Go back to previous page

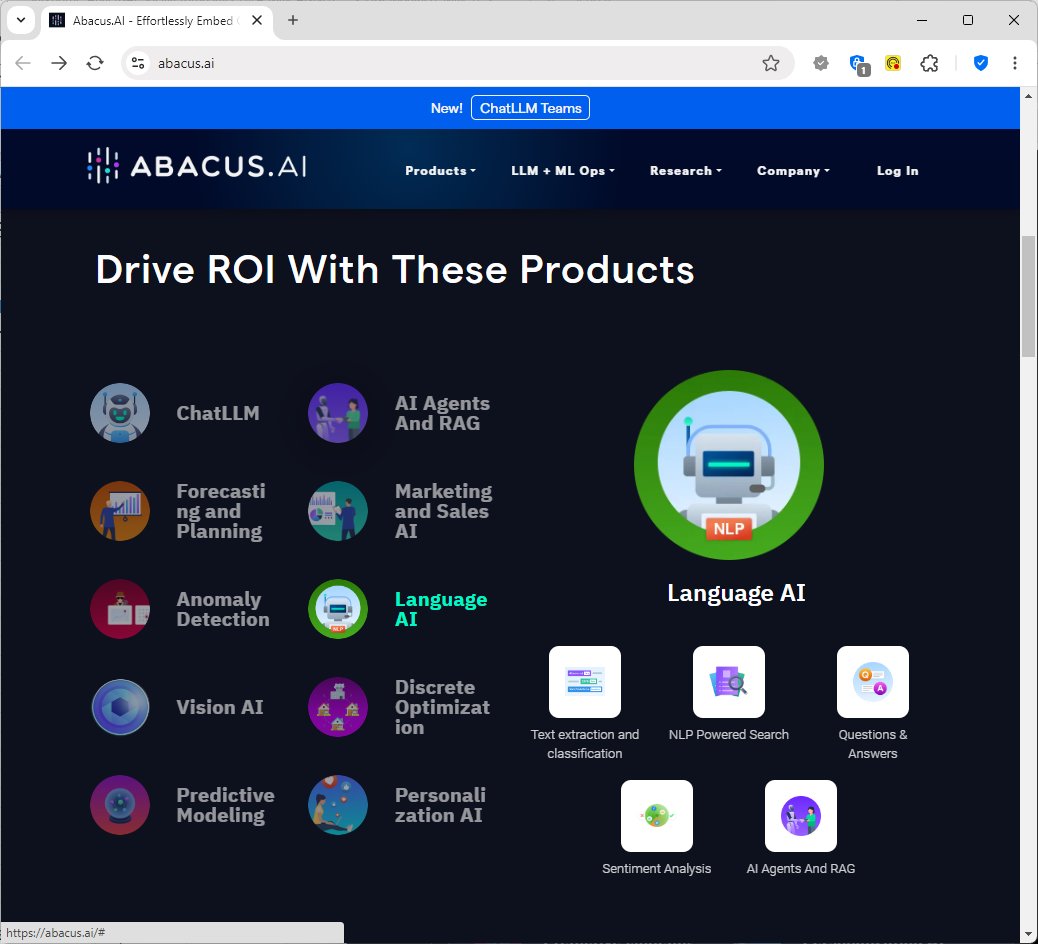[x=23, y=63]
